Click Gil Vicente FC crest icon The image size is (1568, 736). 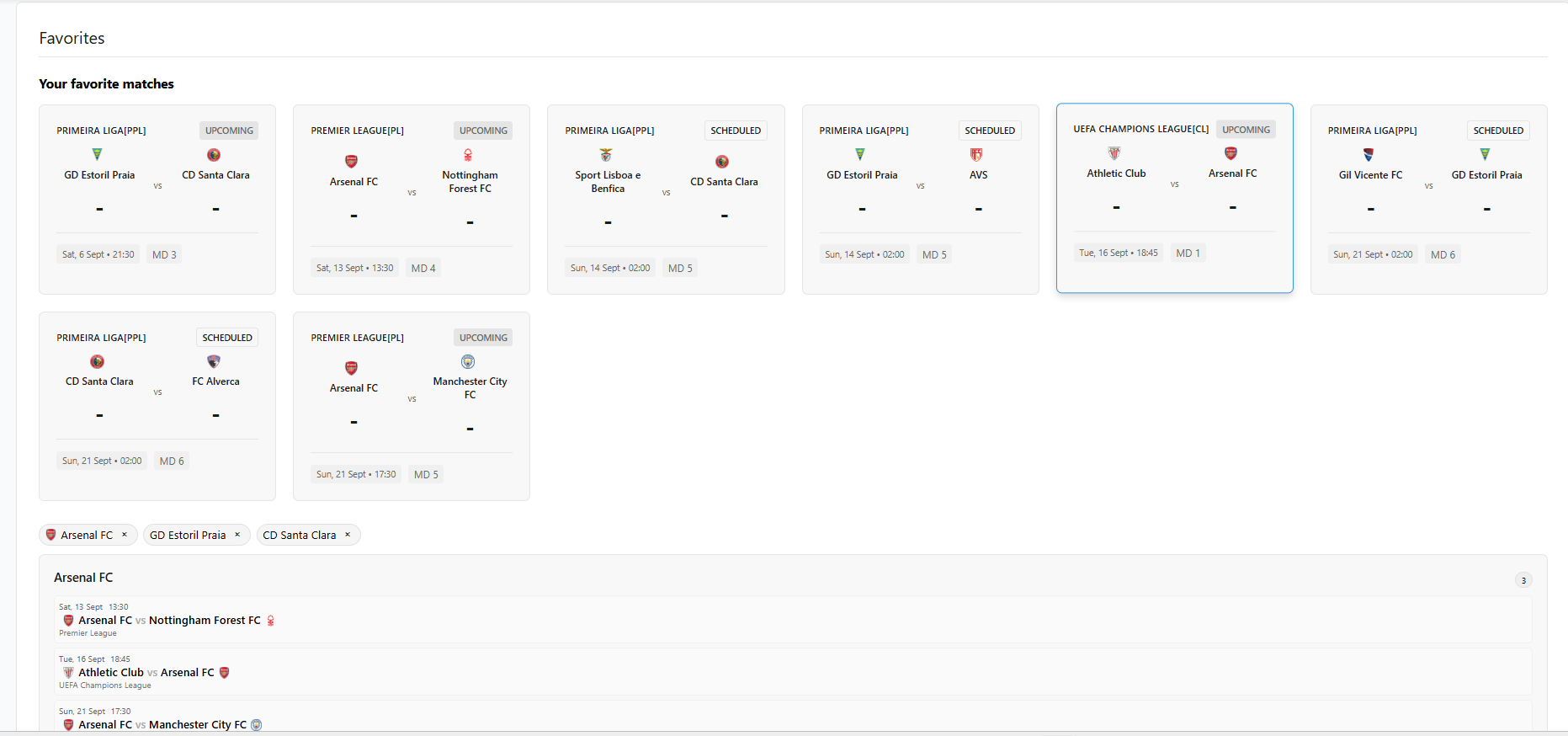click(1369, 155)
